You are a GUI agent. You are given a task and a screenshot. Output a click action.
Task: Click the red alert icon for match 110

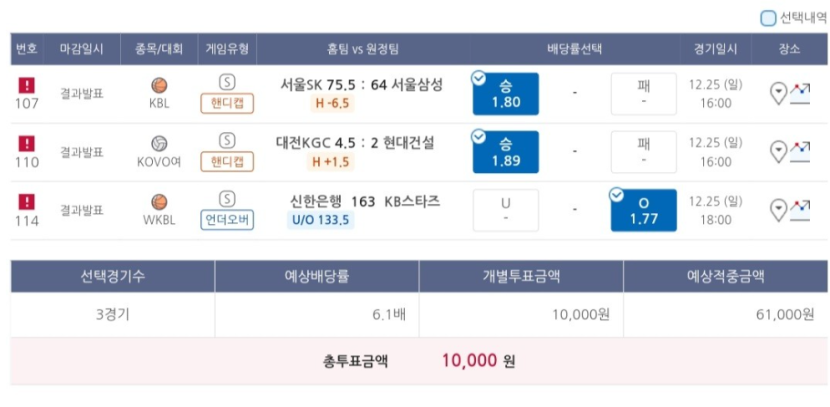26,143
